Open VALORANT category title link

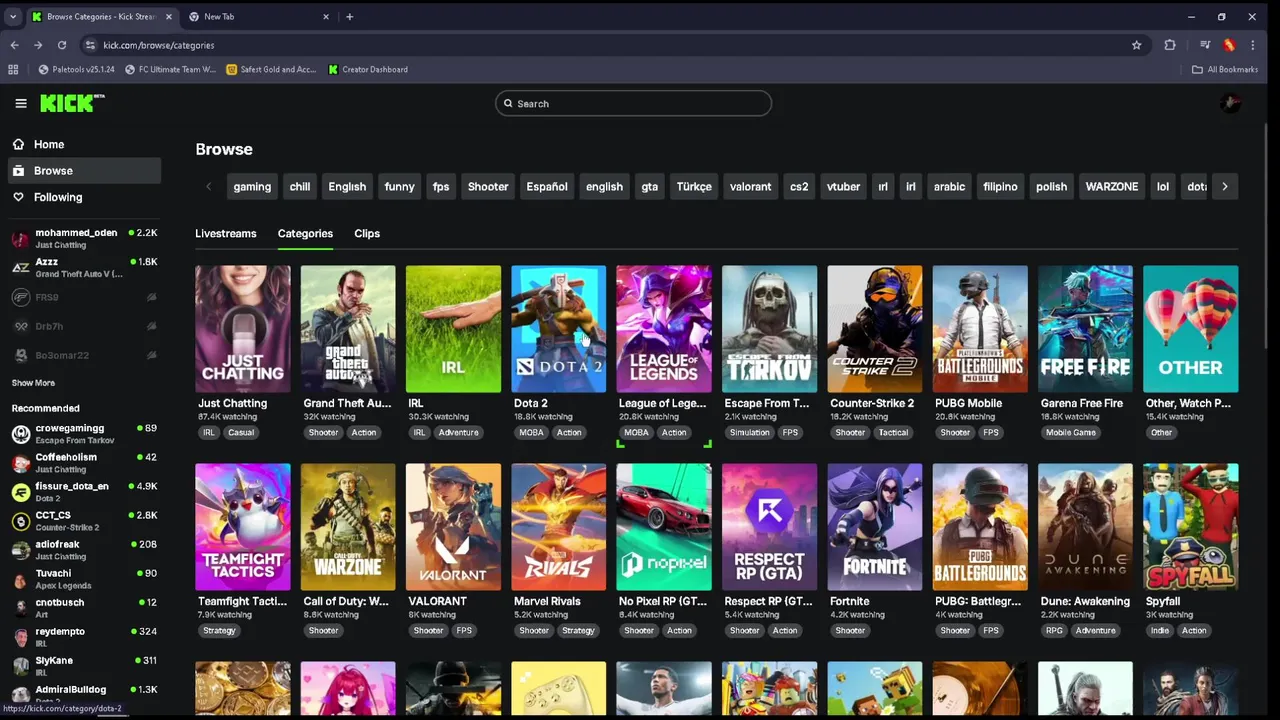tap(437, 601)
